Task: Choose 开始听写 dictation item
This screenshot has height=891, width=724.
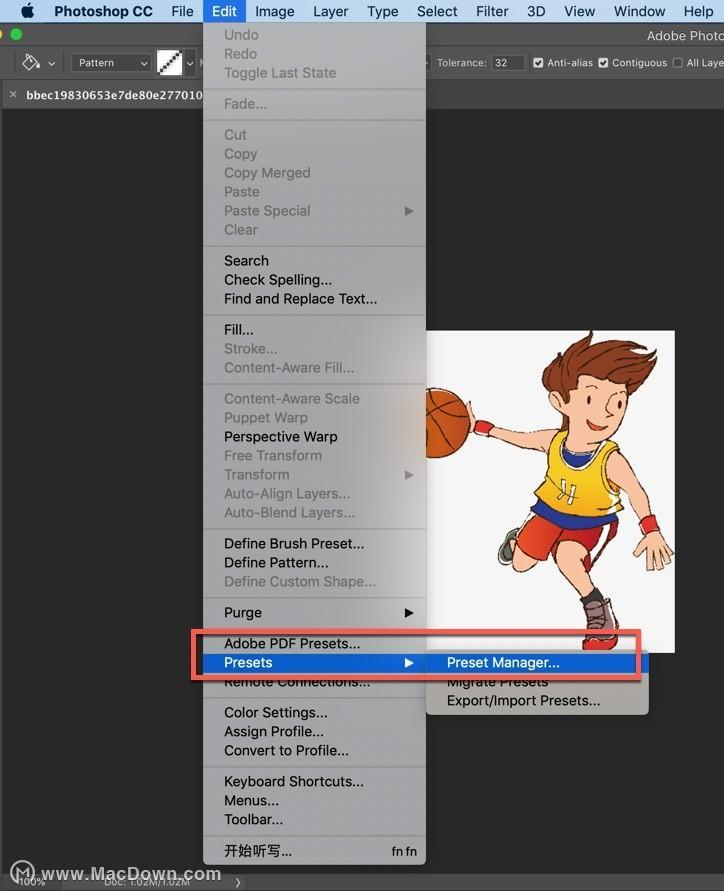Action: coord(314,851)
